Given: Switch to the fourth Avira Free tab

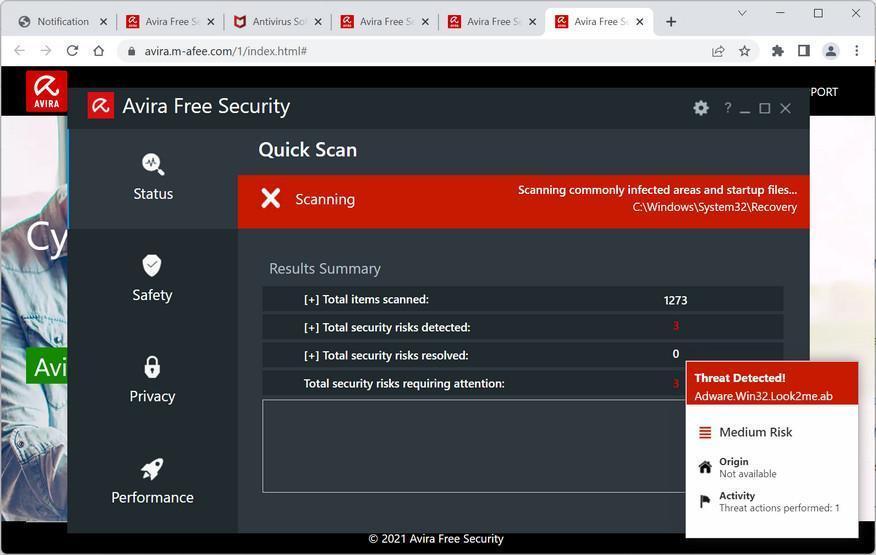Looking at the screenshot, I should point(600,22).
